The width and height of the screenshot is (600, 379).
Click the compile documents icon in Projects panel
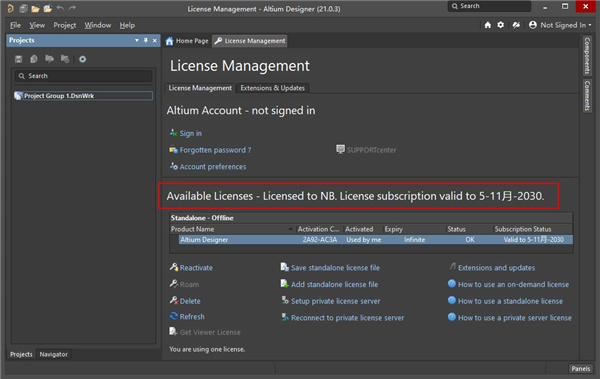pos(34,59)
